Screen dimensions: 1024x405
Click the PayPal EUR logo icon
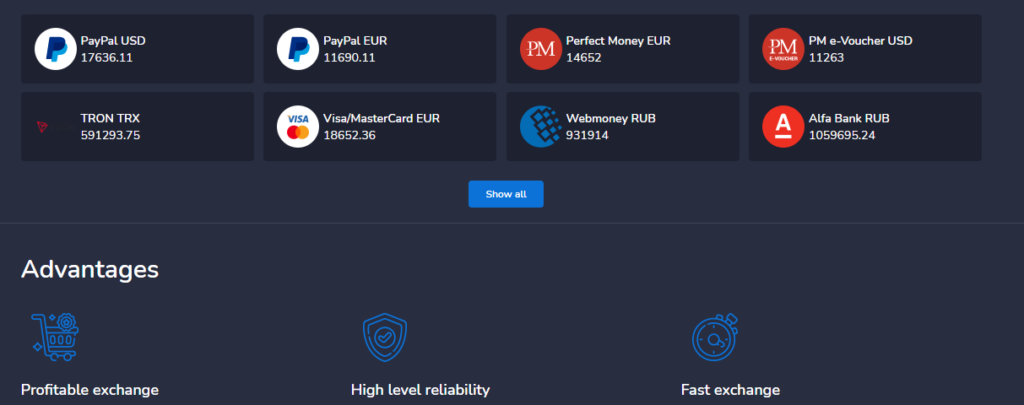(298, 49)
